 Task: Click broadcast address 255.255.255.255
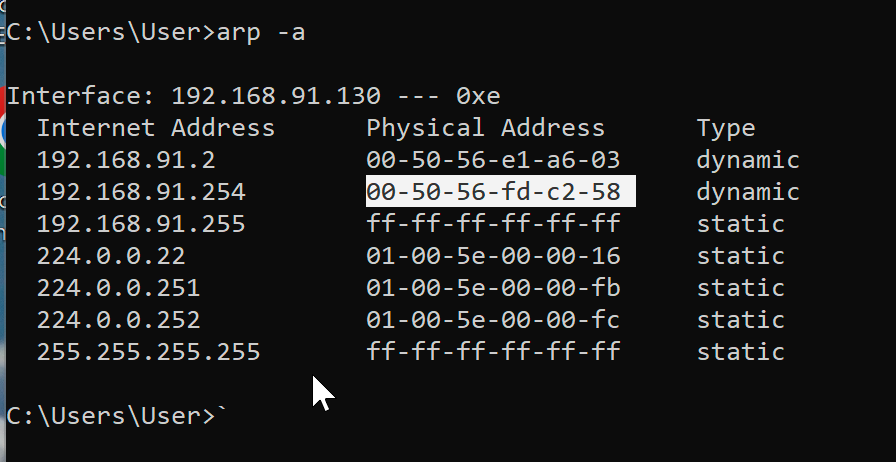coord(148,352)
